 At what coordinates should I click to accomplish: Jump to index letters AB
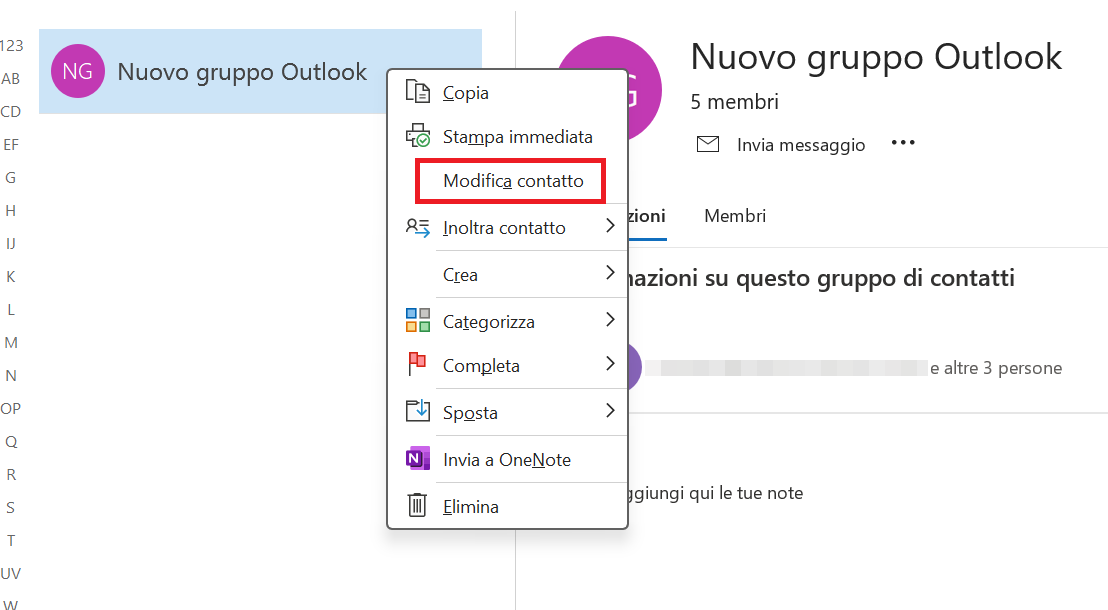[11, 78]
